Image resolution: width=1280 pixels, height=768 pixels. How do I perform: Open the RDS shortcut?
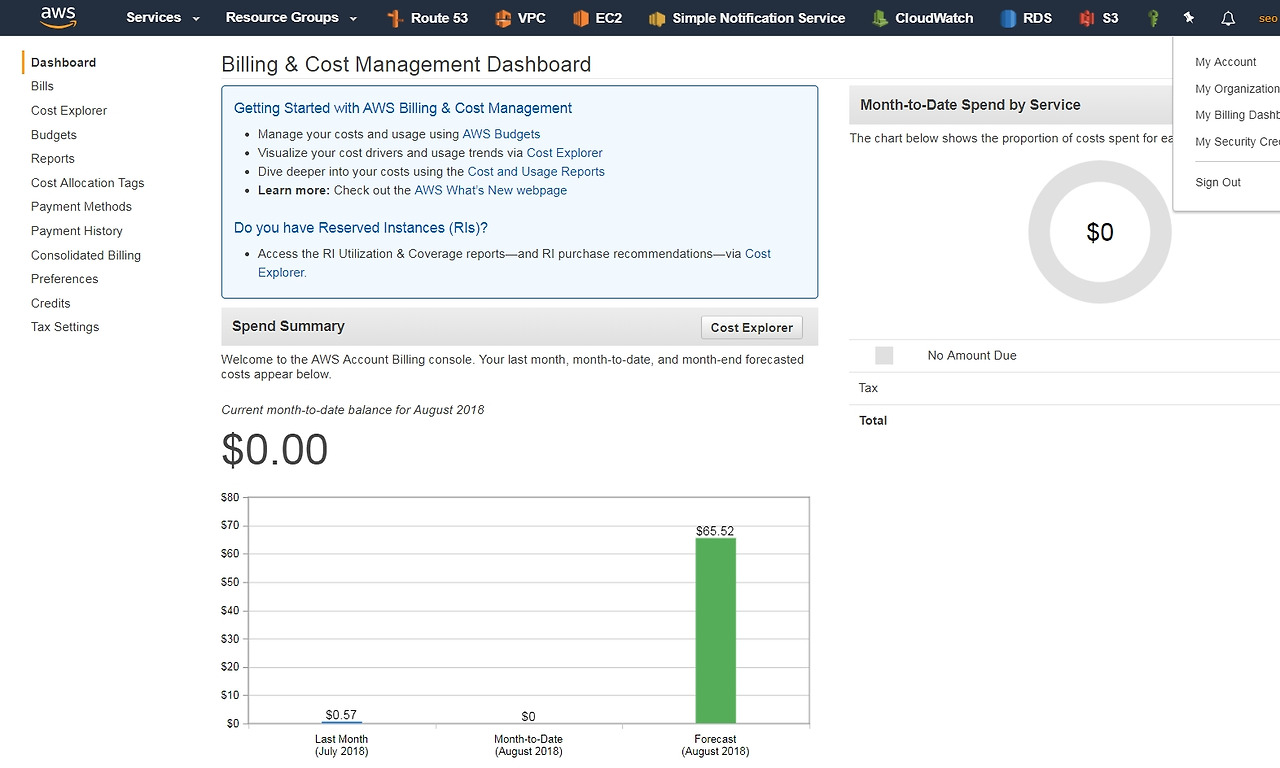pos(1025,18)
